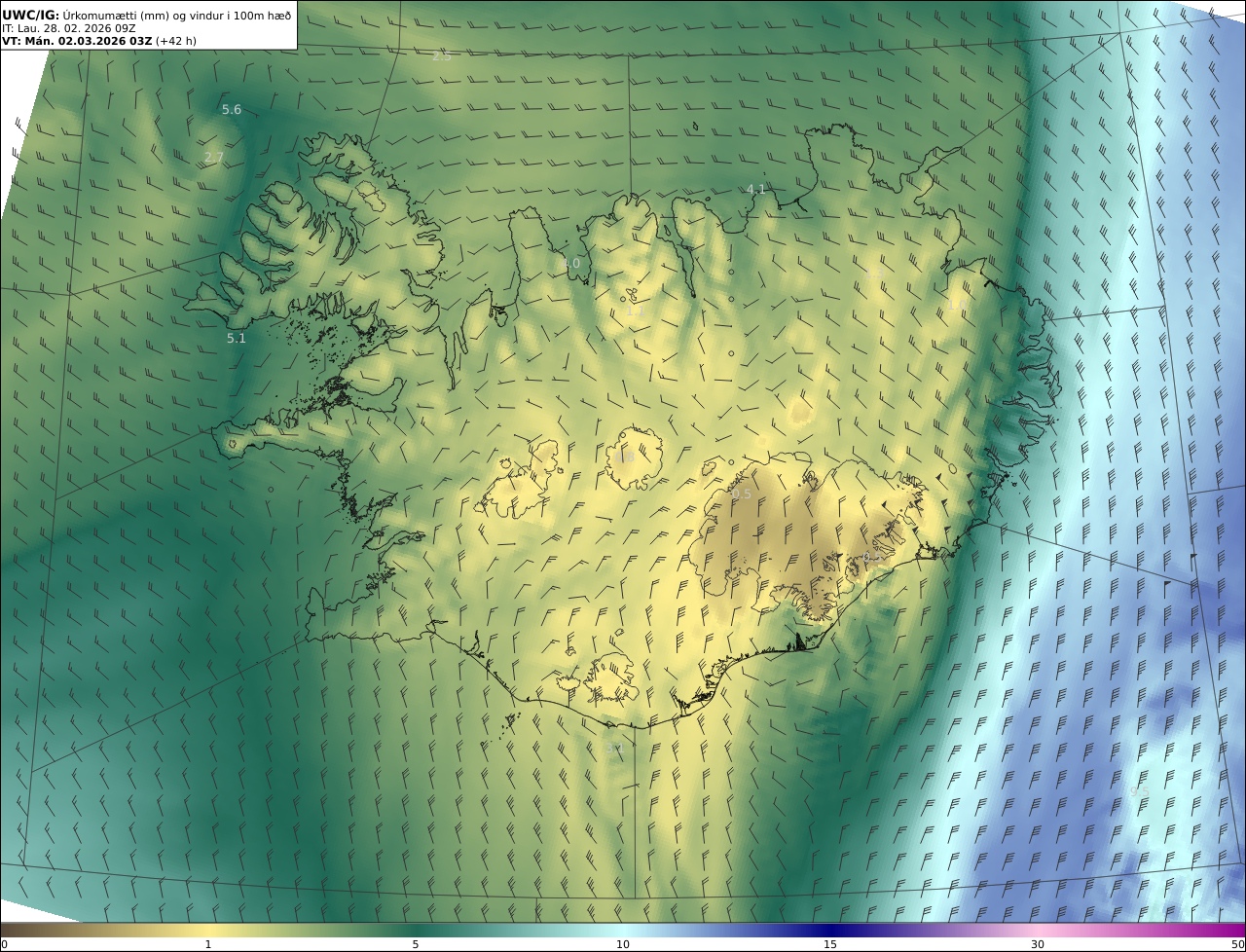Click the '(+42 h)' forecast offset text
The height and width of the screenshot is (952, 1246).
click(176, 41)
